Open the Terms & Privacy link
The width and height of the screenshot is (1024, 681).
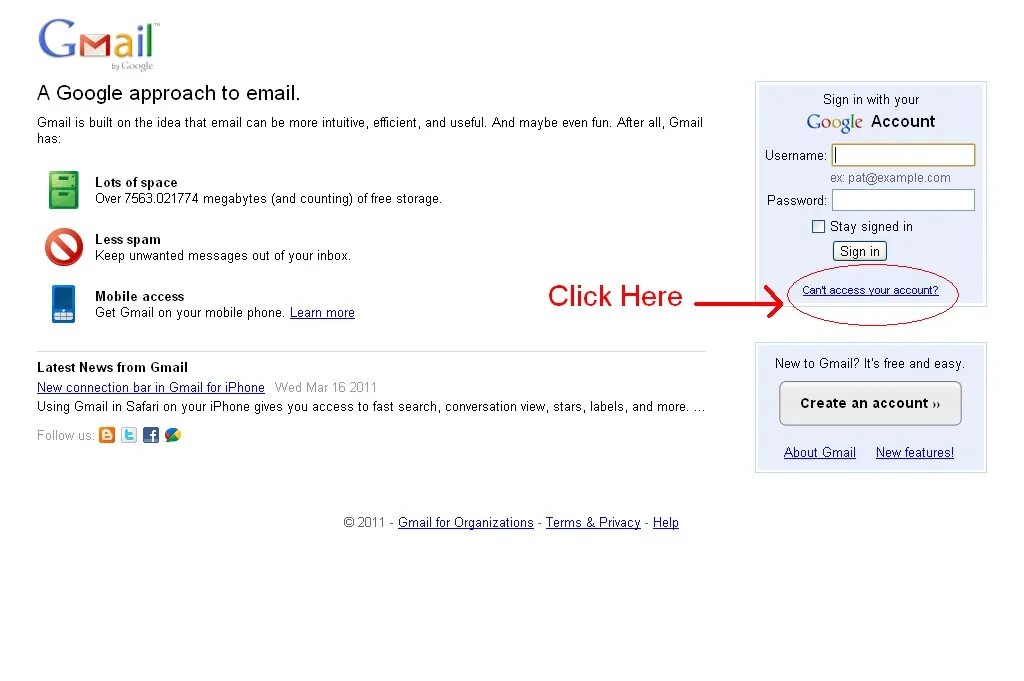(593, 522)
